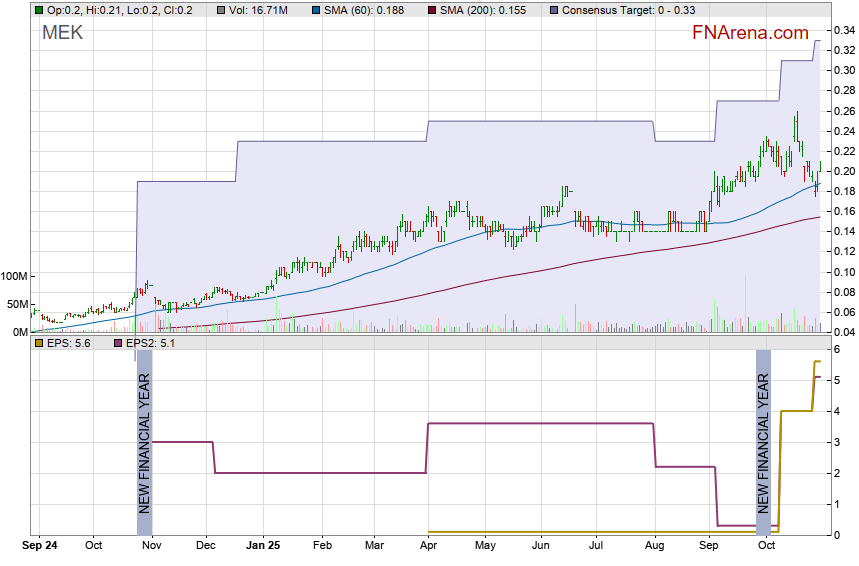Click the 'EPS2: 5.1' legend text
Screen dimensions: 859x566
[x=146, y=343]
